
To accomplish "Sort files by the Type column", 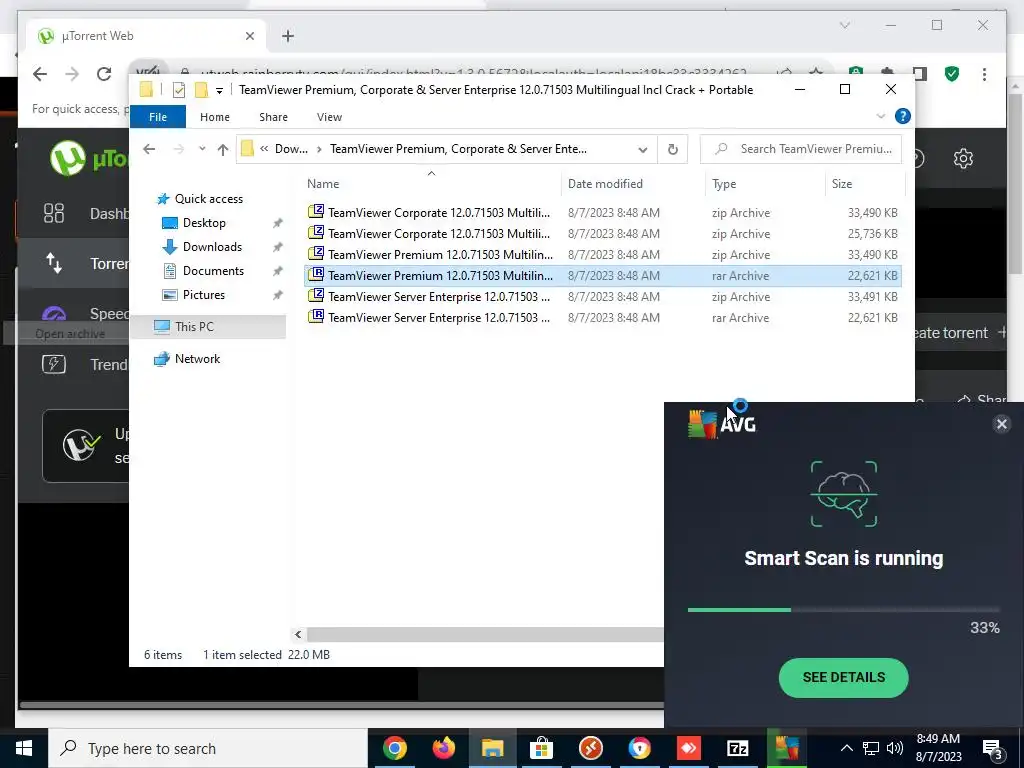I will pos(765,184).
